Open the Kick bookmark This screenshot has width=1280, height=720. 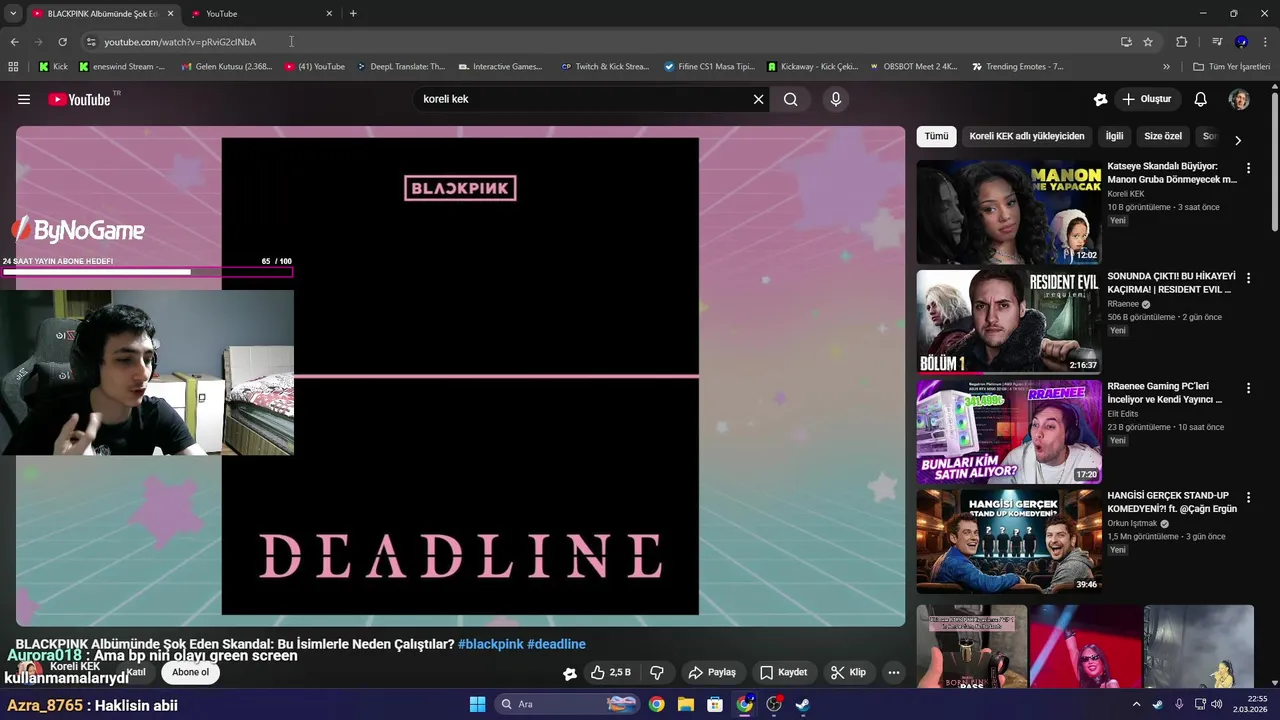pos(53,67)
